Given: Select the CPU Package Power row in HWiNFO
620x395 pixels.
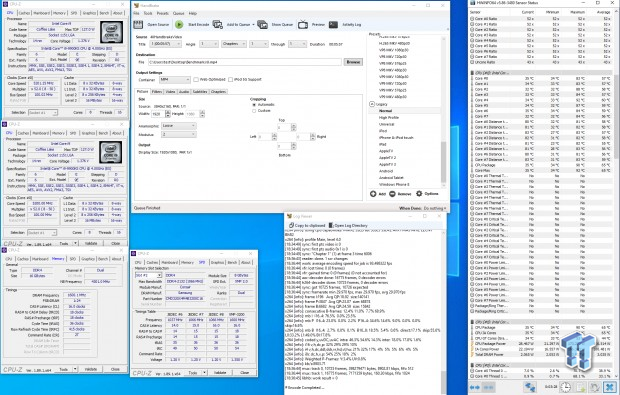Looking at the screenshot, I should click(x=541, y=344).
